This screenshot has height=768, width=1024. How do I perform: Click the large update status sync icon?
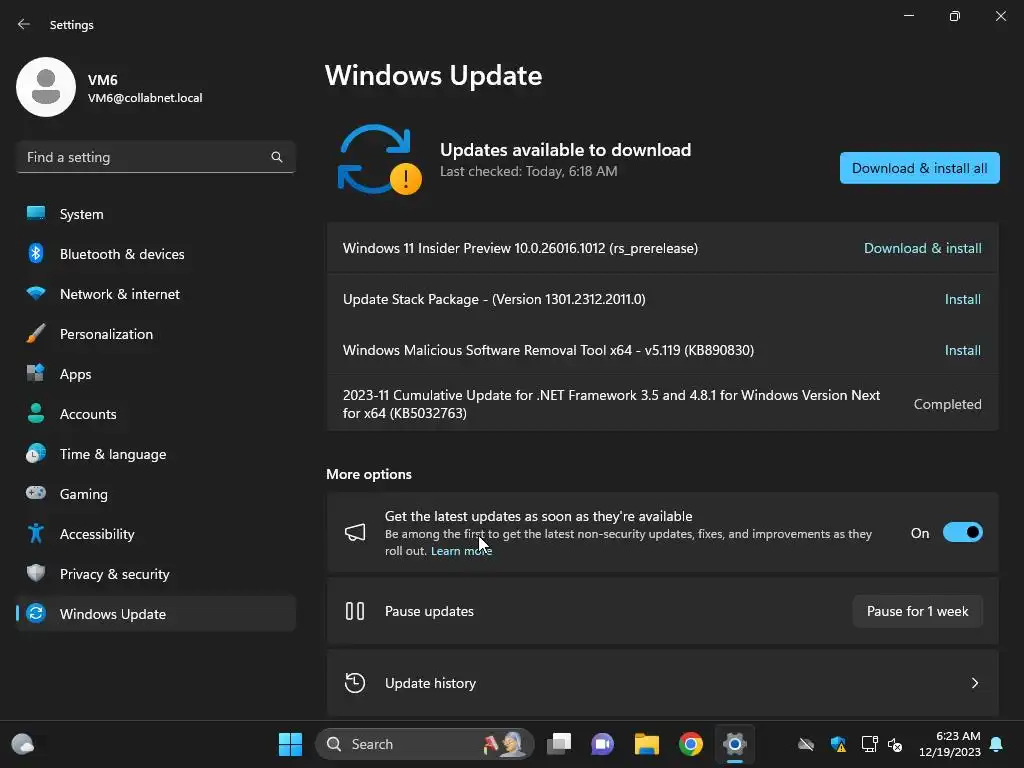[379, 159]
